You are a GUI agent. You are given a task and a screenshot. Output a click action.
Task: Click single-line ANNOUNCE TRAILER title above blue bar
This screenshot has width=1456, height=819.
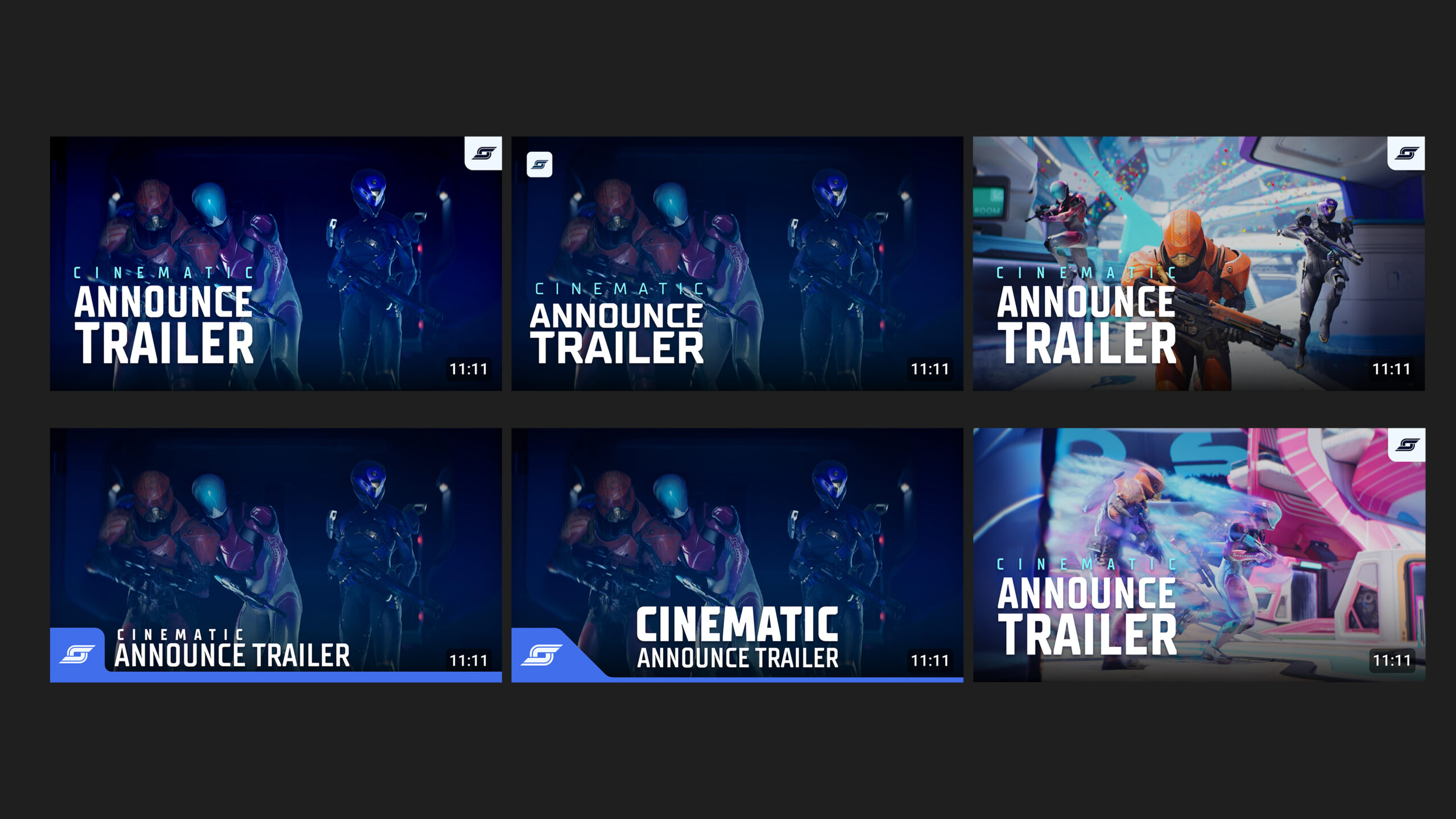point(232,655)
